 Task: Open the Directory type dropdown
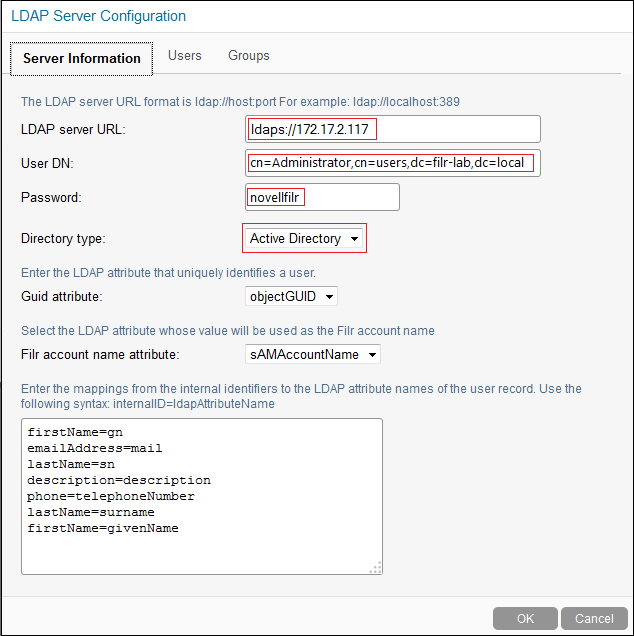304,239
